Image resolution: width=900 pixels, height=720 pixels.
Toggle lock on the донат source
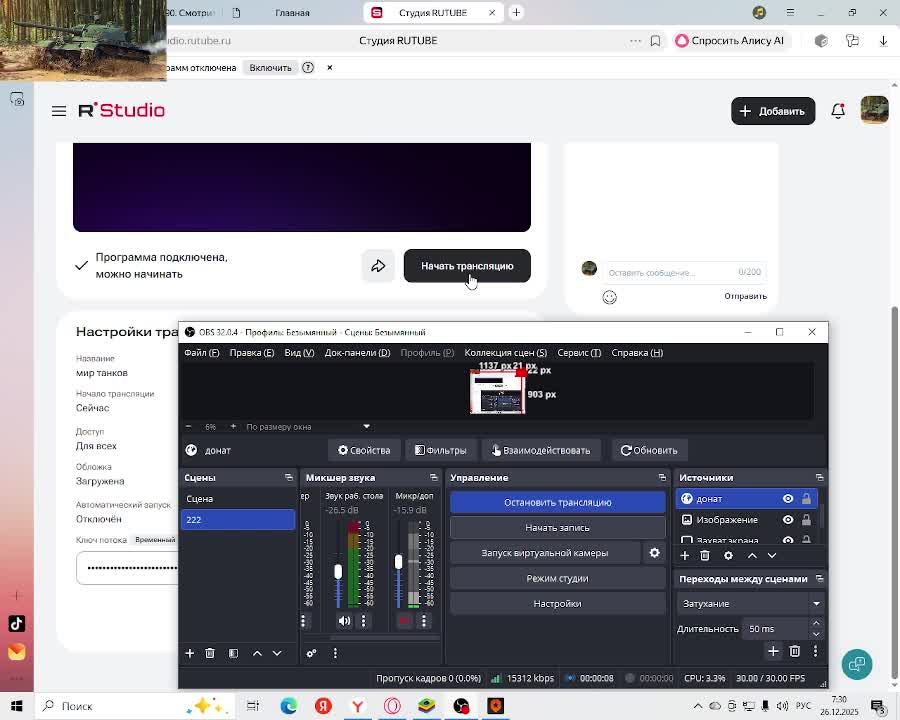click(806, 499)
